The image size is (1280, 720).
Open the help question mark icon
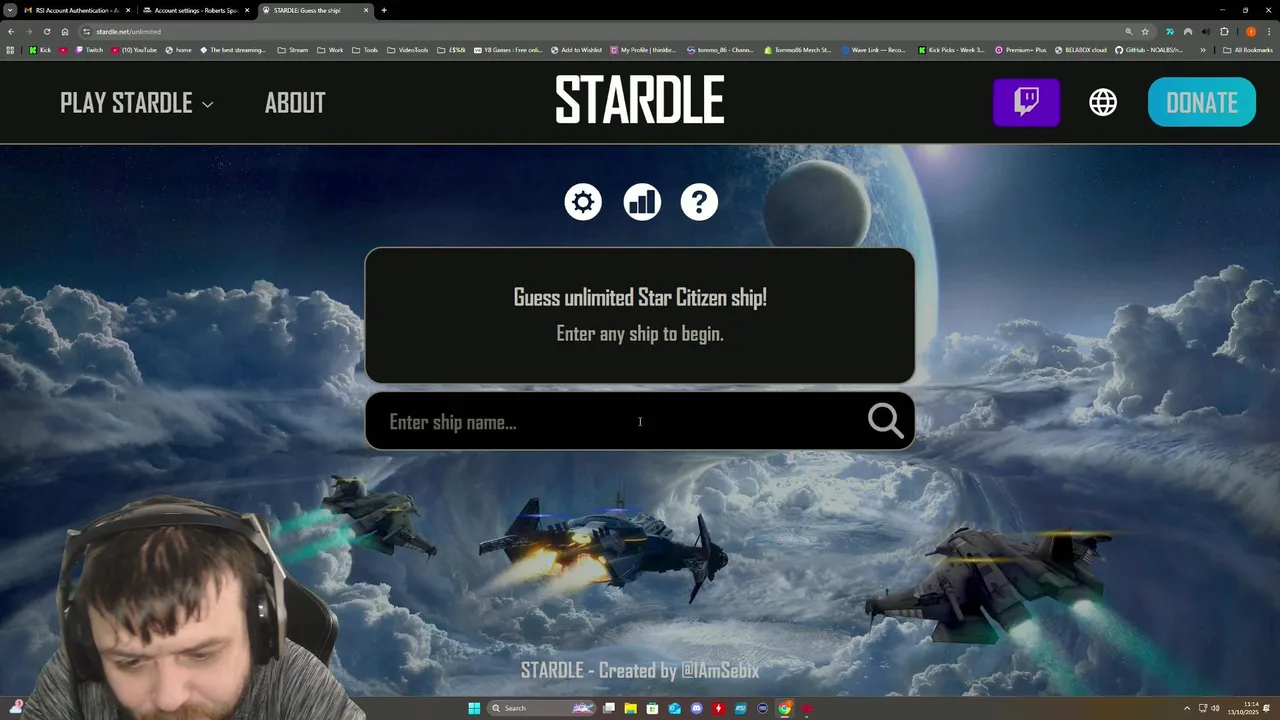coord(699,202)
